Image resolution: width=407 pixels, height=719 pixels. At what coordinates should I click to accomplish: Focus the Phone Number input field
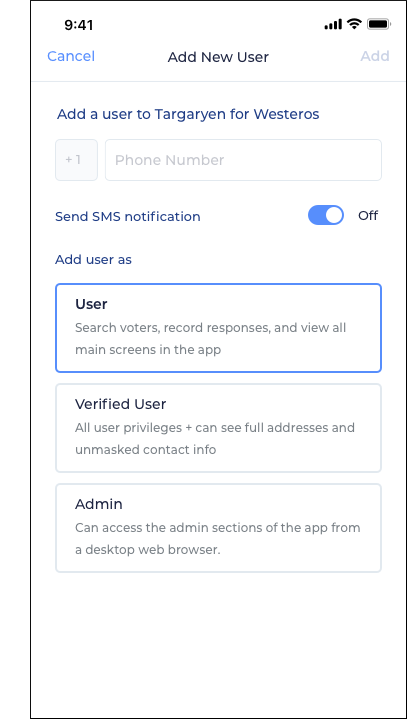[x=243, y=160]
